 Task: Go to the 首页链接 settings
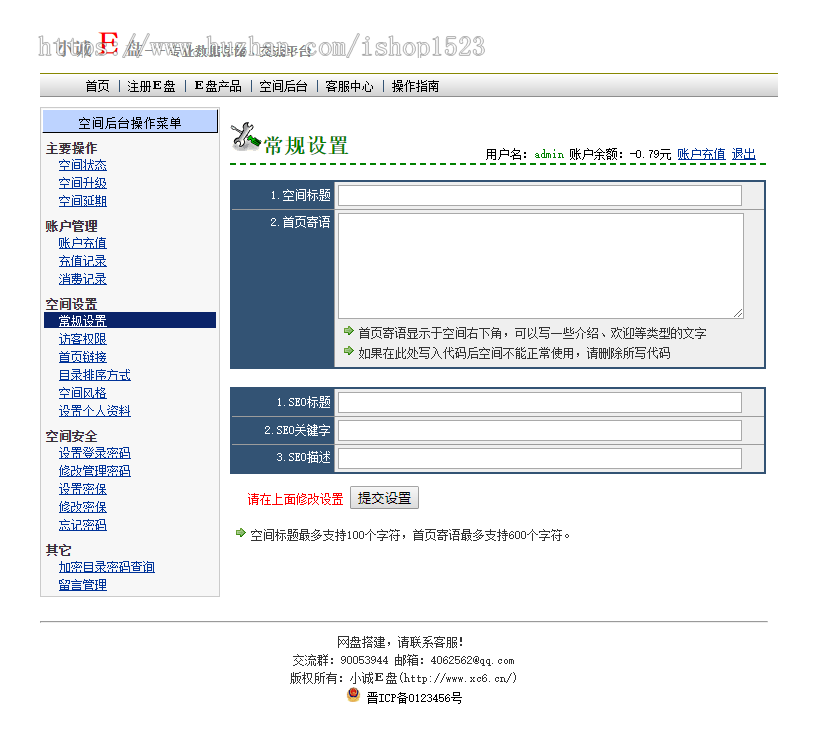pyautogui.click(x=82, y=357)
